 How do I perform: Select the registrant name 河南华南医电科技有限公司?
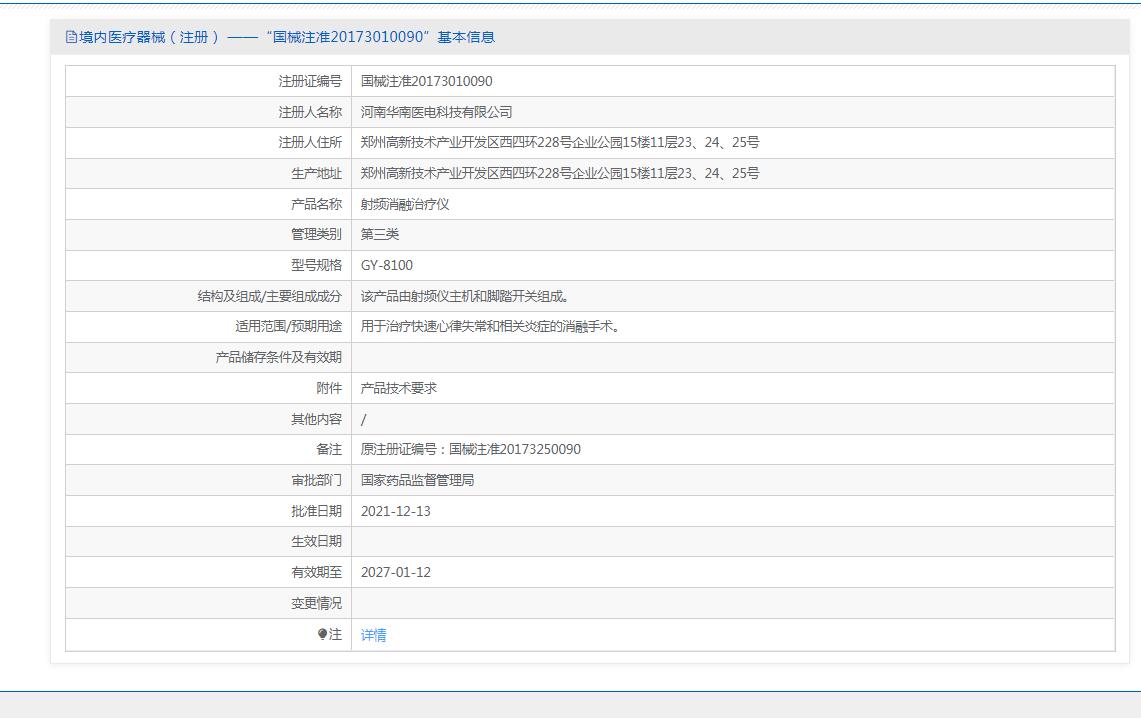(436, 112)
